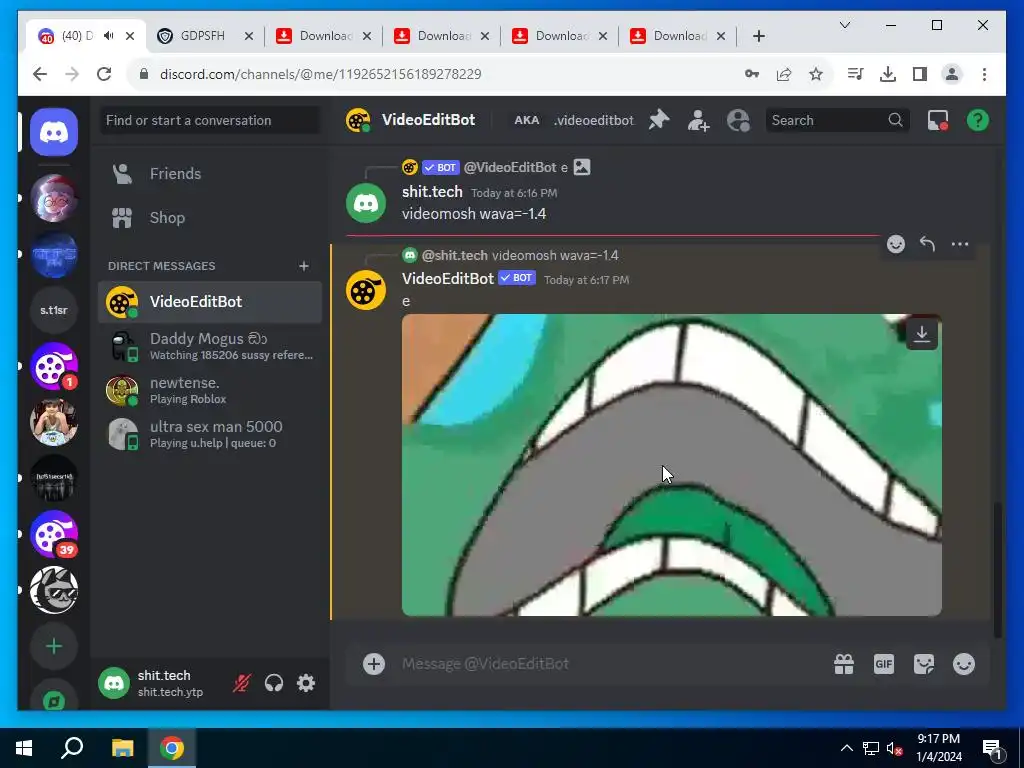Click Find or start a conversation box
Image resolution: width=1024 pixels, height=768 pixels.
click(x=209, y=120)
